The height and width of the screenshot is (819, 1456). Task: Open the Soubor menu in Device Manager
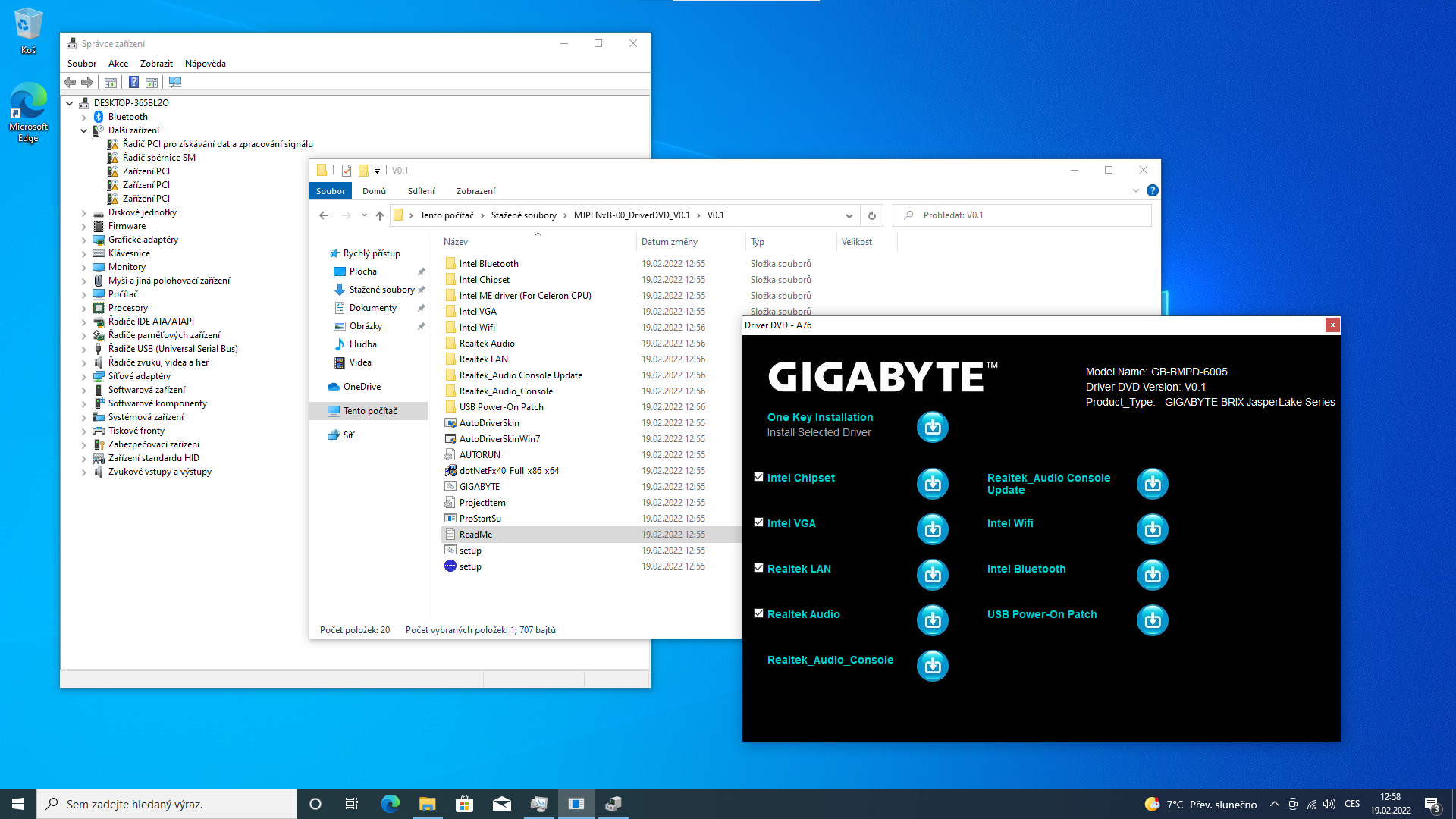click(x=82, y=64)
